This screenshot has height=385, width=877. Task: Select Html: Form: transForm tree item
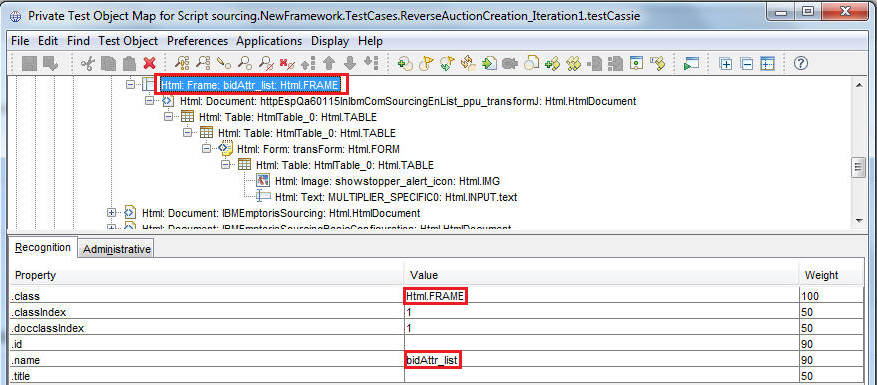click(x=318, y=149)
